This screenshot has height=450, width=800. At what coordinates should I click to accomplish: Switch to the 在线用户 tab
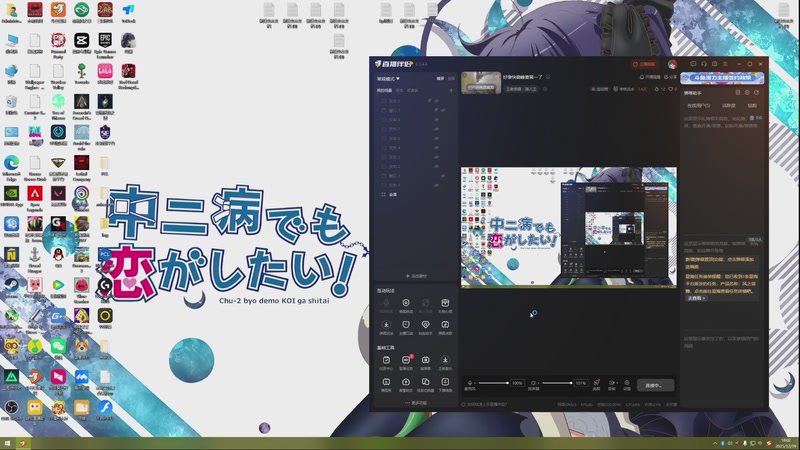[698, 106]
